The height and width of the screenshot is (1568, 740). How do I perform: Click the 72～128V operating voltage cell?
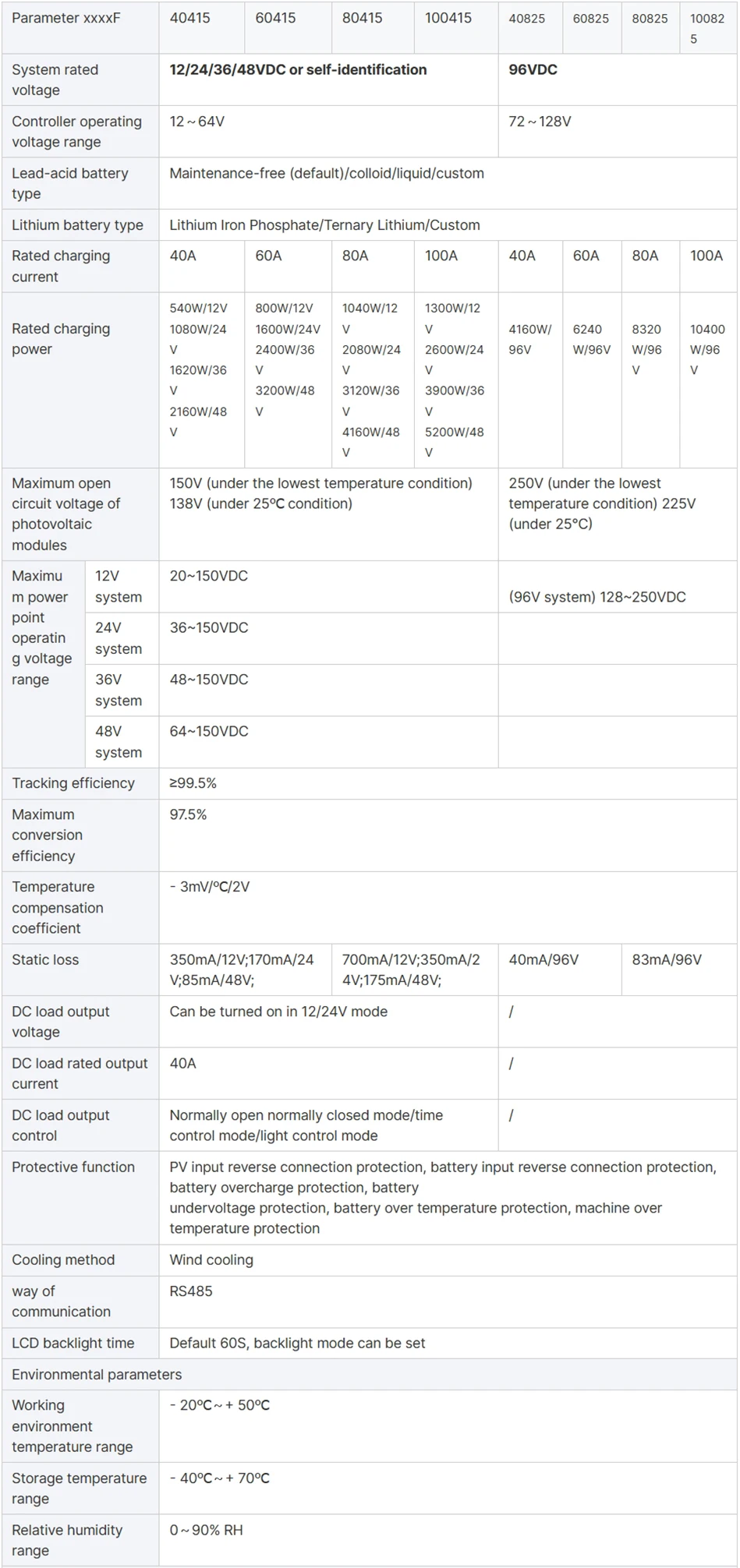(540, 122)
